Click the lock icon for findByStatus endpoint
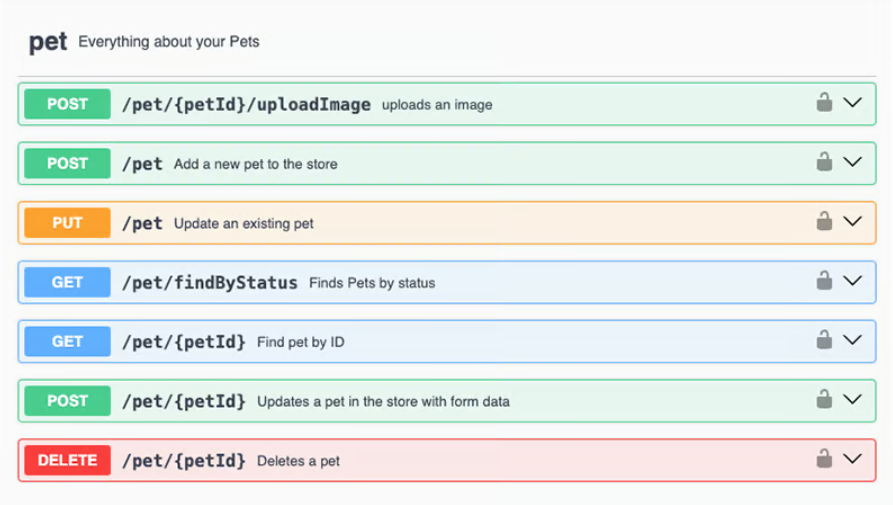 coord(824,281)
